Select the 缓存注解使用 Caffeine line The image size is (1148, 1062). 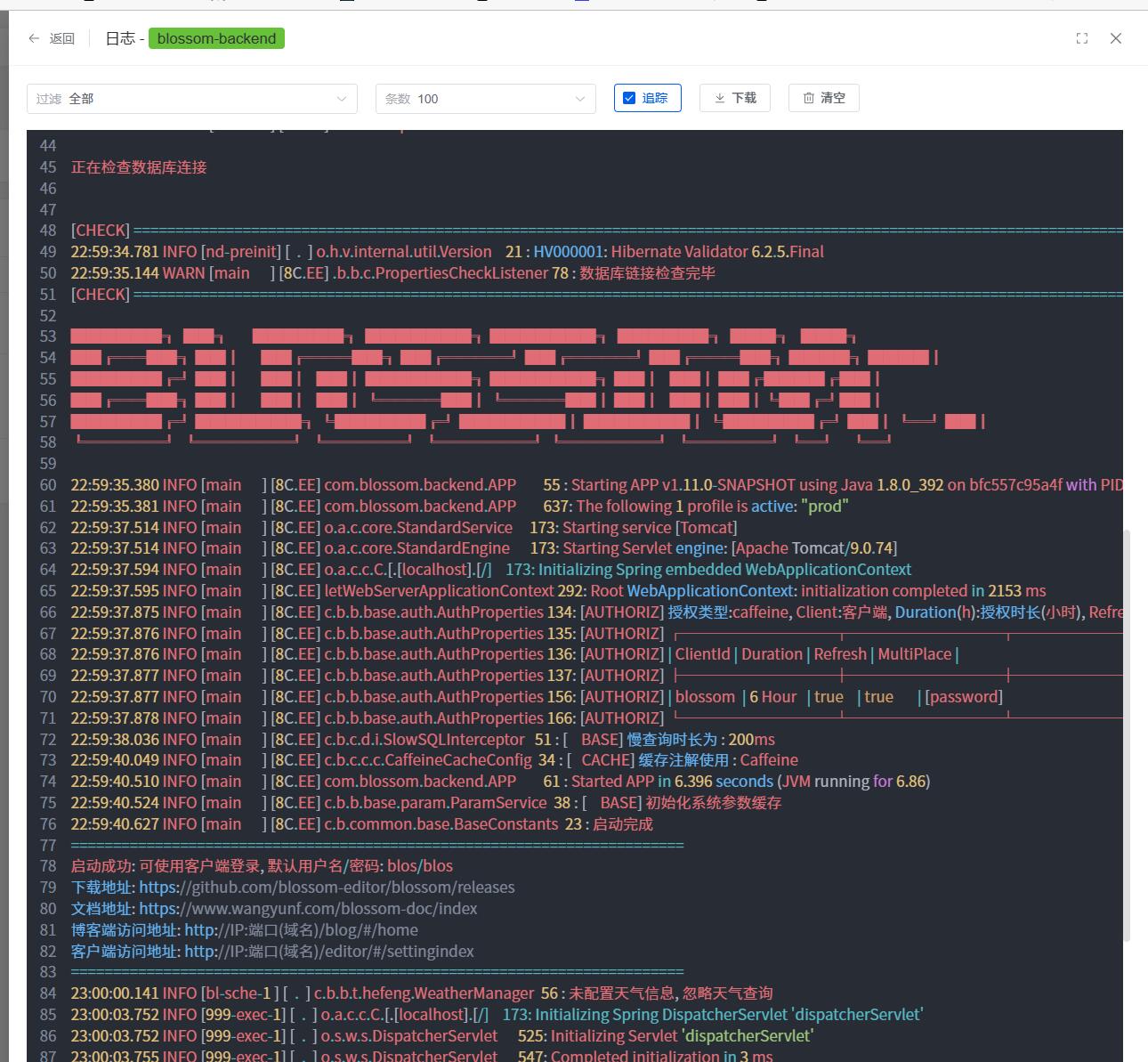[434, 760]
